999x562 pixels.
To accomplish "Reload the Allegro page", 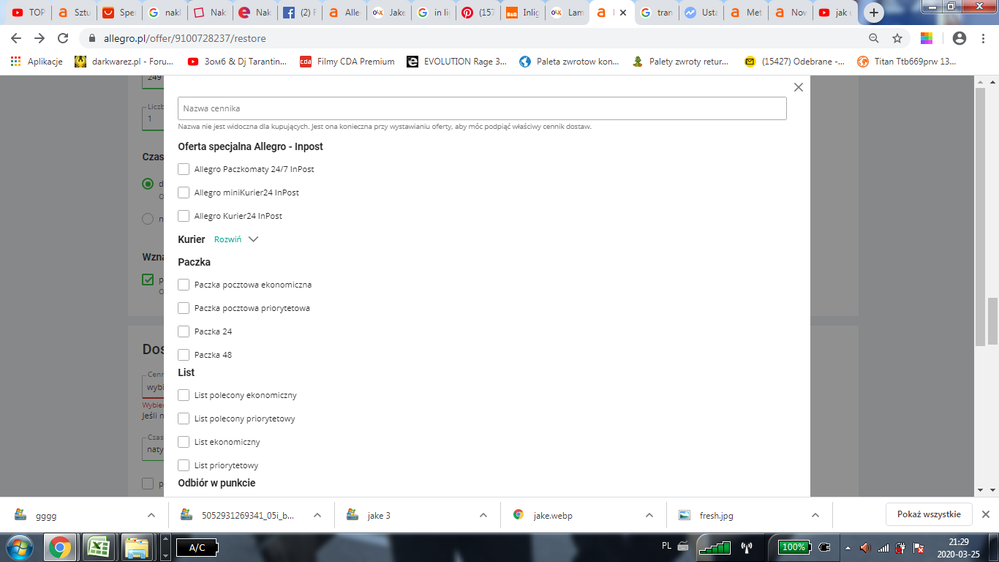I will [62, 38].
